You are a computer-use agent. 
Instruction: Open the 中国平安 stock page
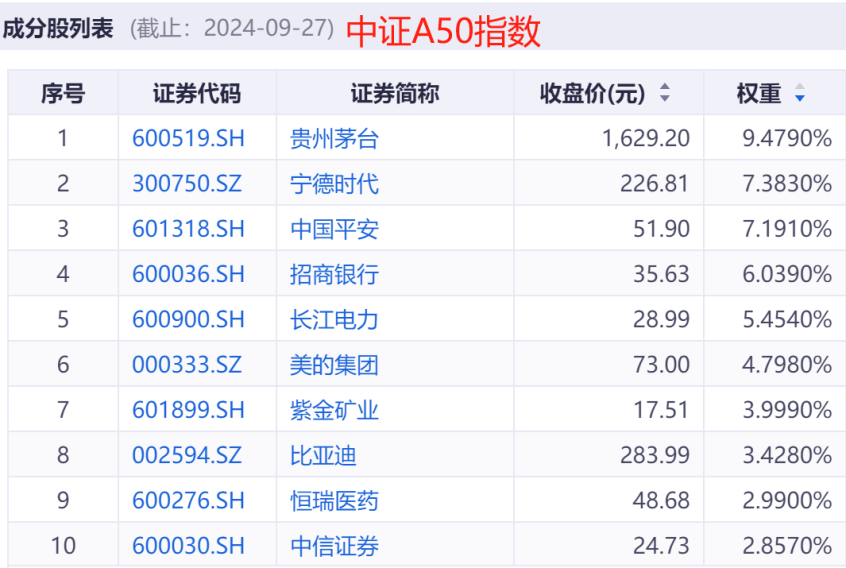(334, 229)
